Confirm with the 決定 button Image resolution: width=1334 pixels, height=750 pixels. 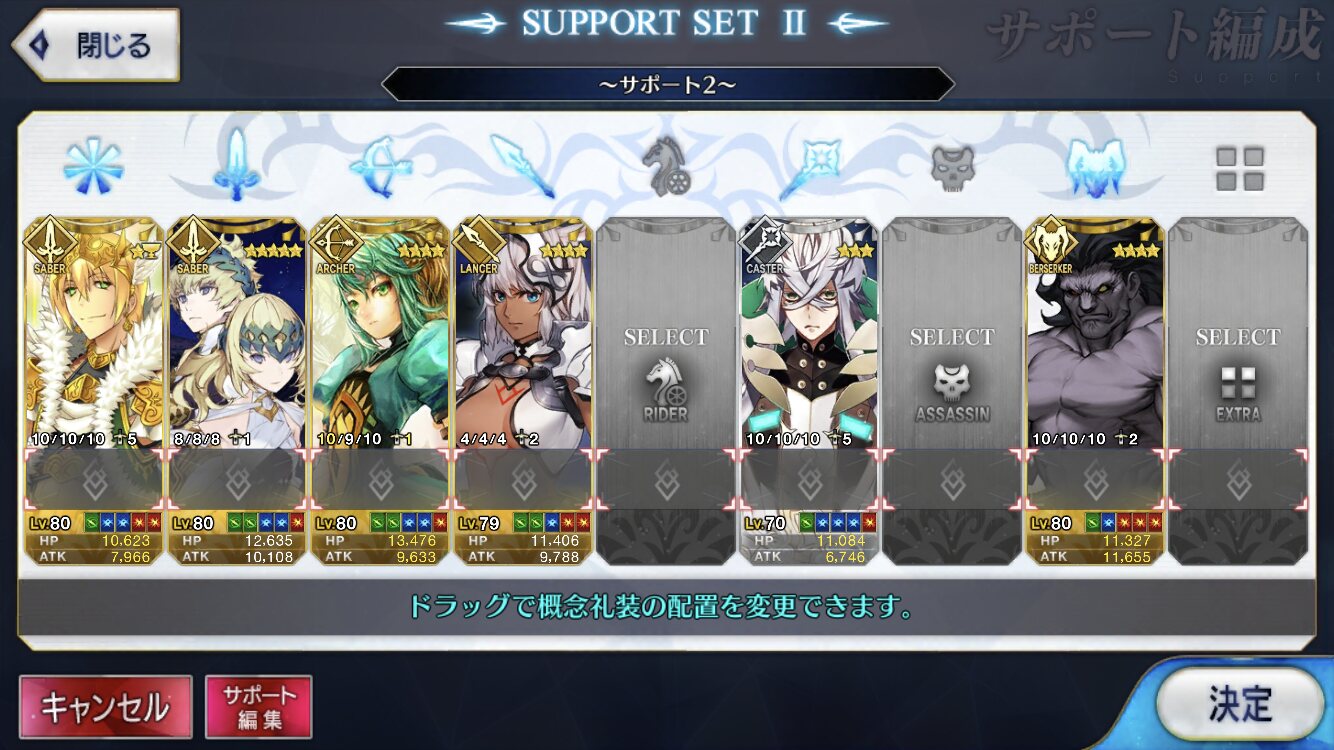1240,704
